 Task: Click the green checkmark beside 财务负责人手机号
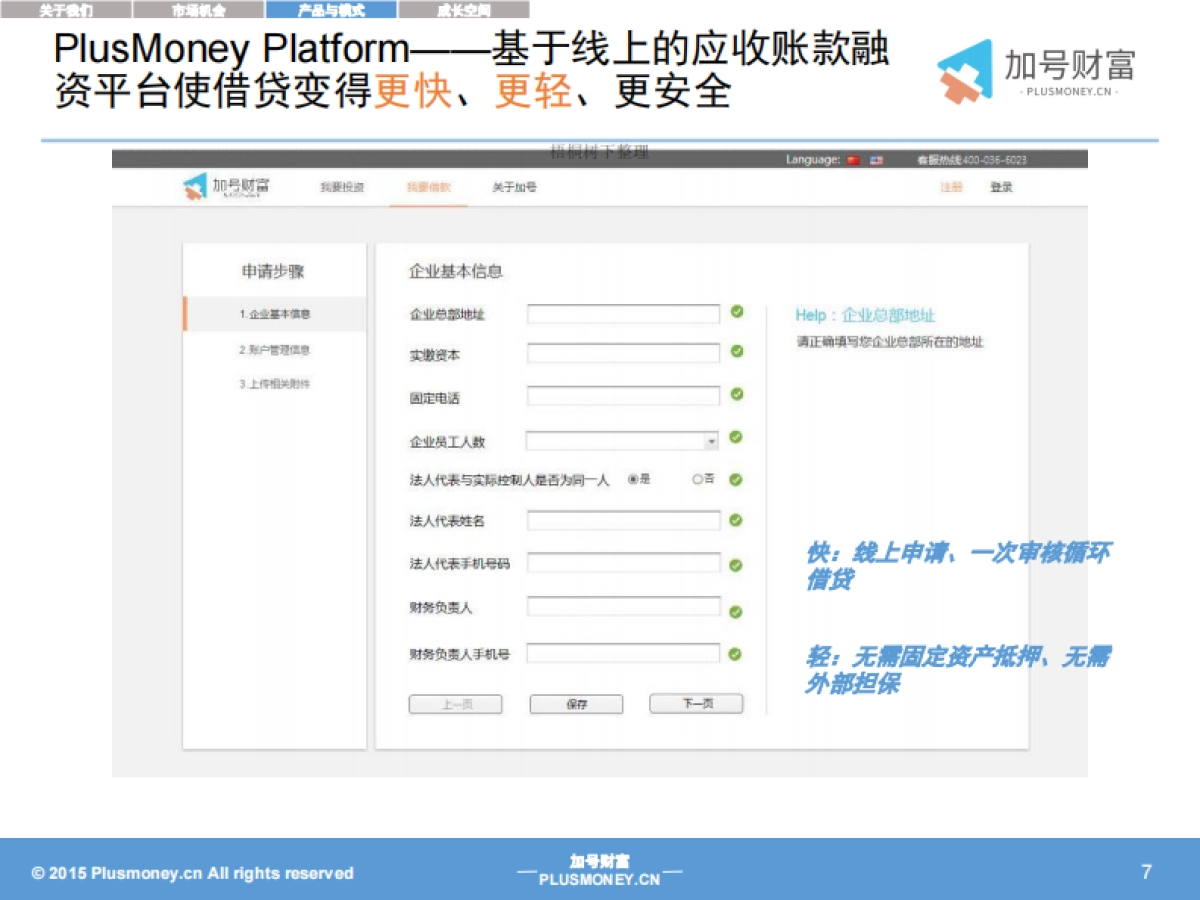pos(737,652)
